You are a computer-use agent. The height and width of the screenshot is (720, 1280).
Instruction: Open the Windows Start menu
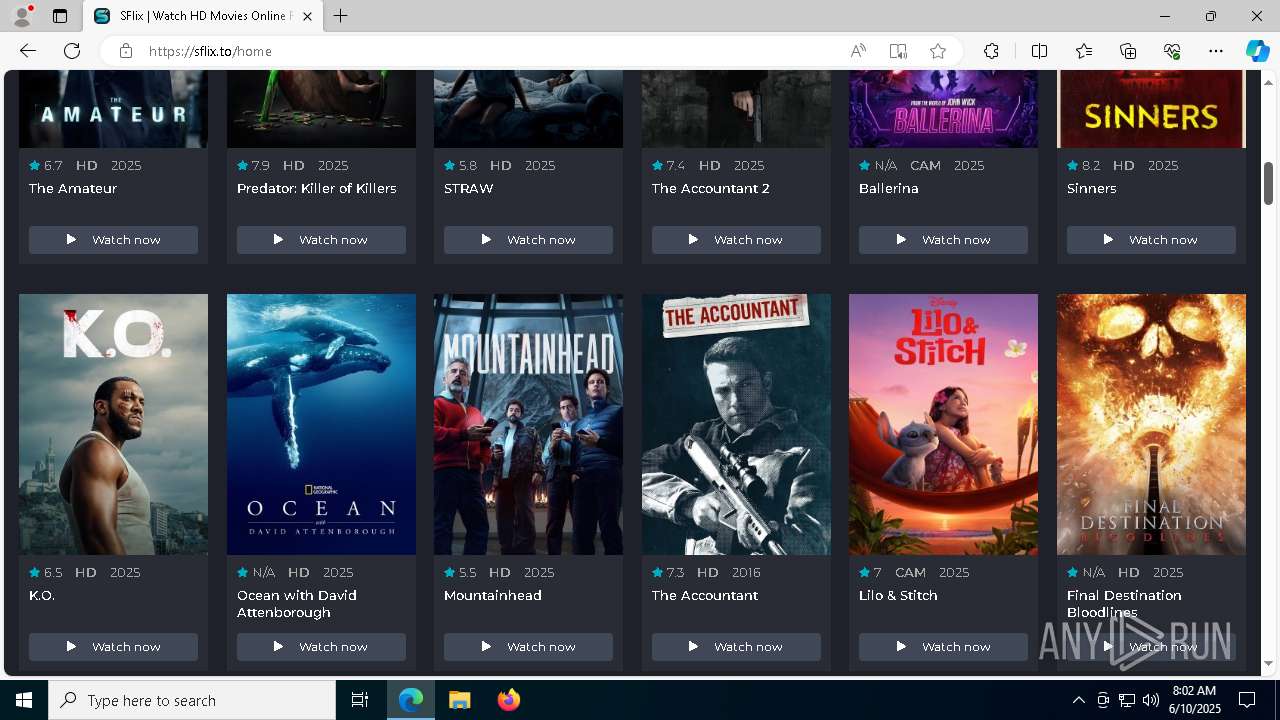24,700
